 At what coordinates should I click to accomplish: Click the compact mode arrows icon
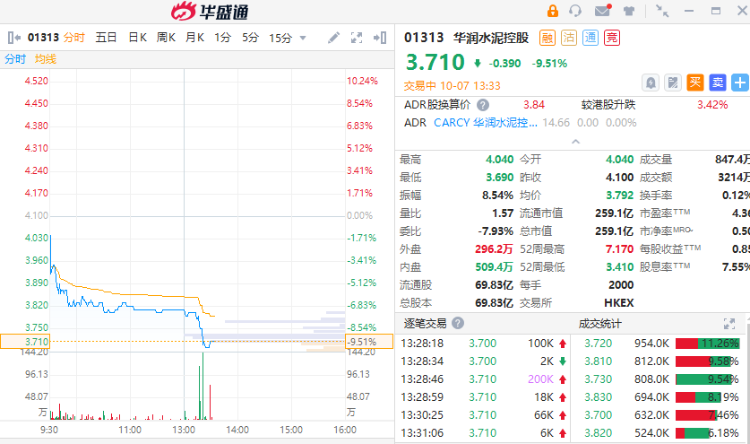[662, 11]
